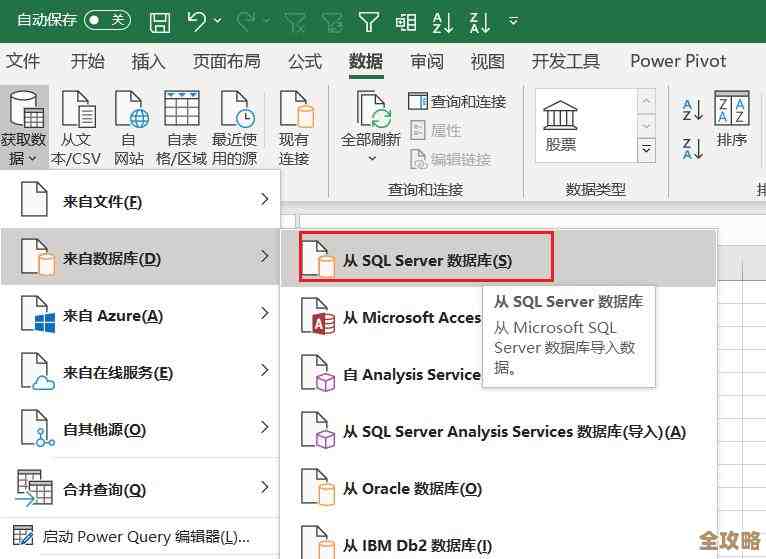
Task: Open the 来自在线服务(E) submenu
Action: pyautogui.click(x=140, y=371)
